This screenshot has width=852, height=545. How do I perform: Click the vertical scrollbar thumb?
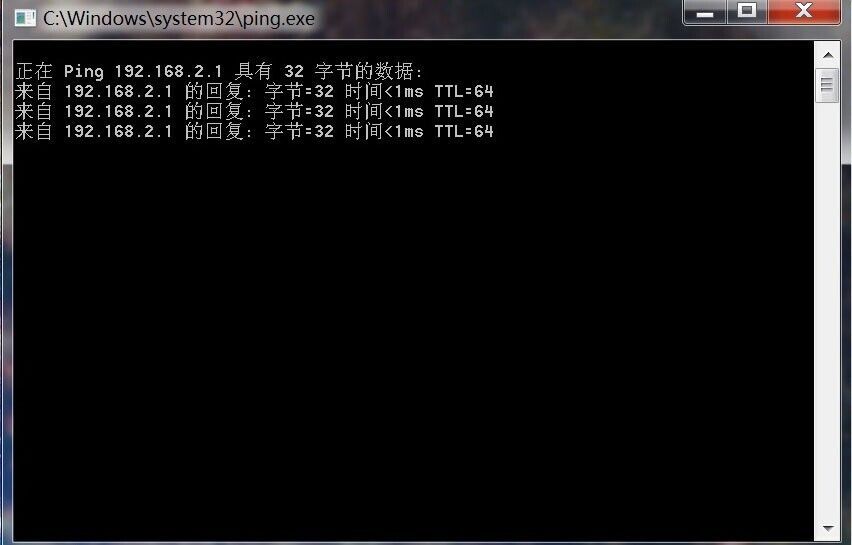pyautogui.click(x=827, y=85)
